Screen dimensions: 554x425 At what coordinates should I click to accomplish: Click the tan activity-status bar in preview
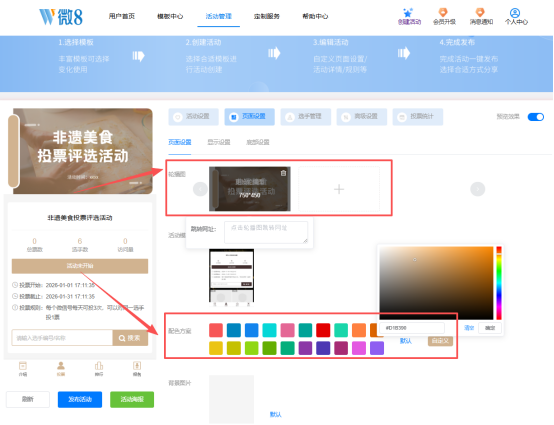pyautogui.click(x=80, y=266)
